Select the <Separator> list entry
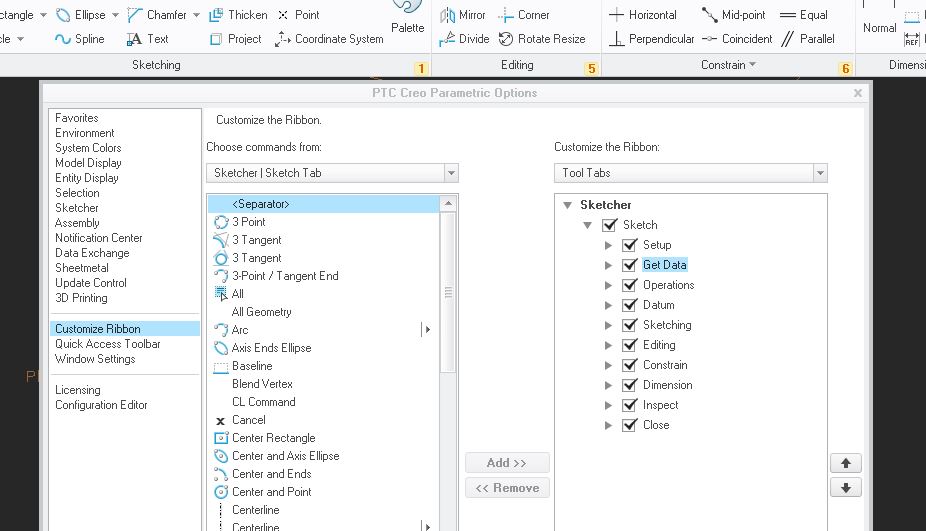Image resolution: width=926 pixels, height=531 pixels. (324, 204)
